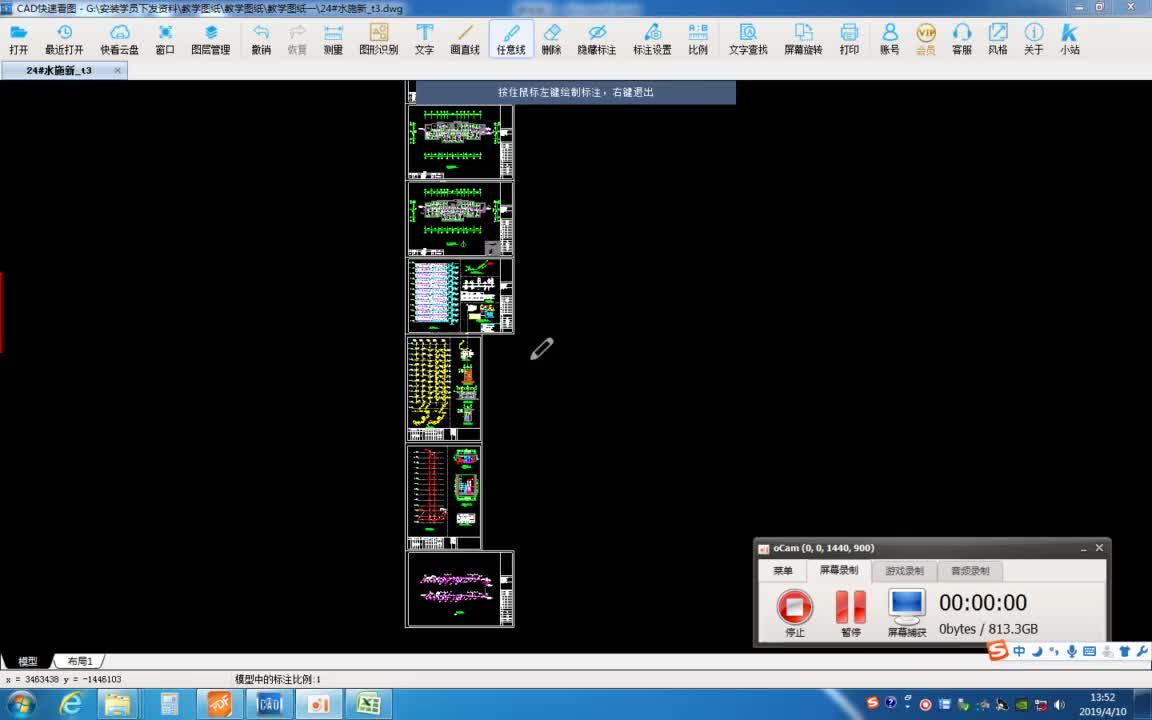Viewport: 1152px width, 720px height.
Task: Toggle Sogou 中 input language indicator
Action: pyautogui.click(x=1019, y=651)
